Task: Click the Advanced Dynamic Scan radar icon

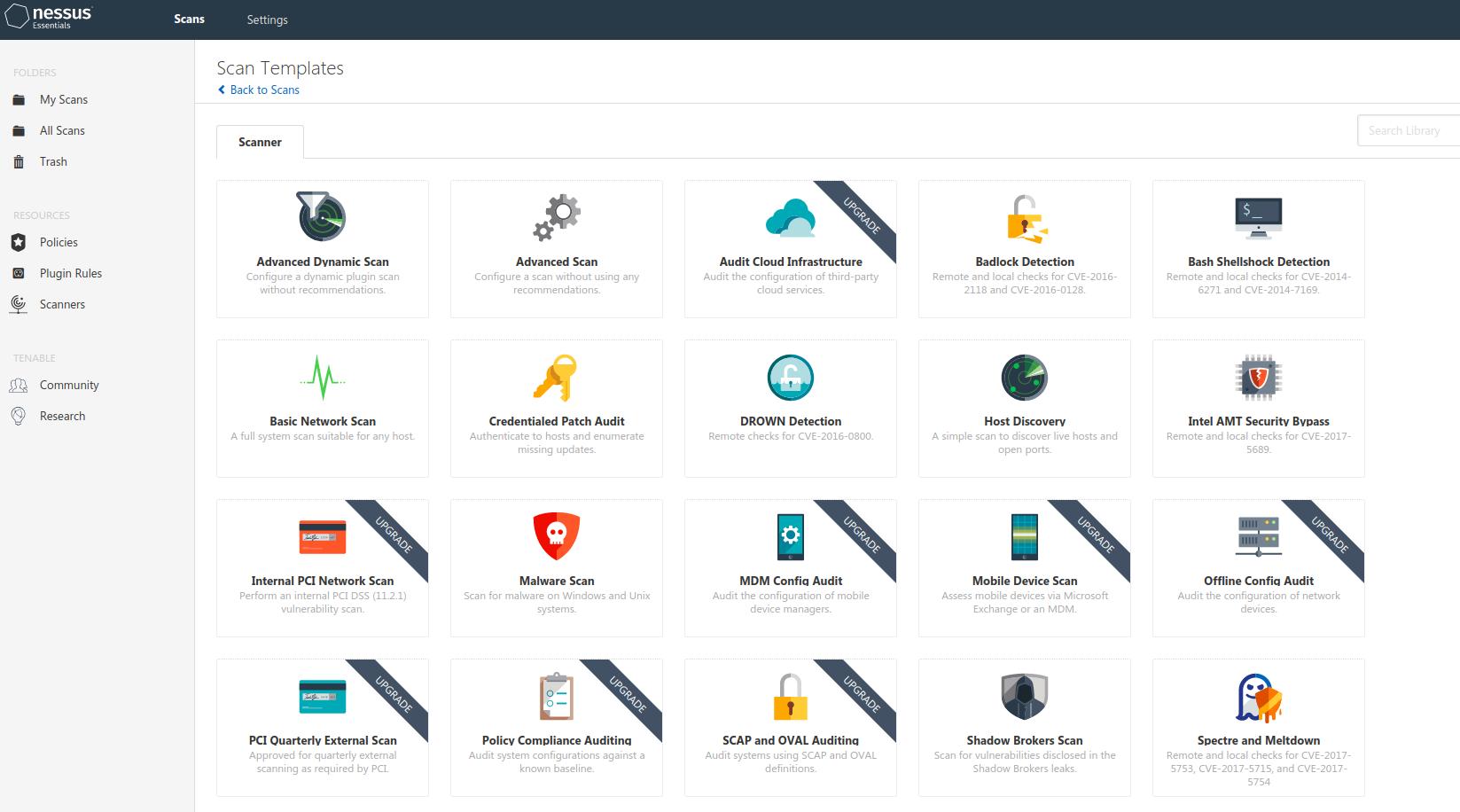Action: point(321,216)
